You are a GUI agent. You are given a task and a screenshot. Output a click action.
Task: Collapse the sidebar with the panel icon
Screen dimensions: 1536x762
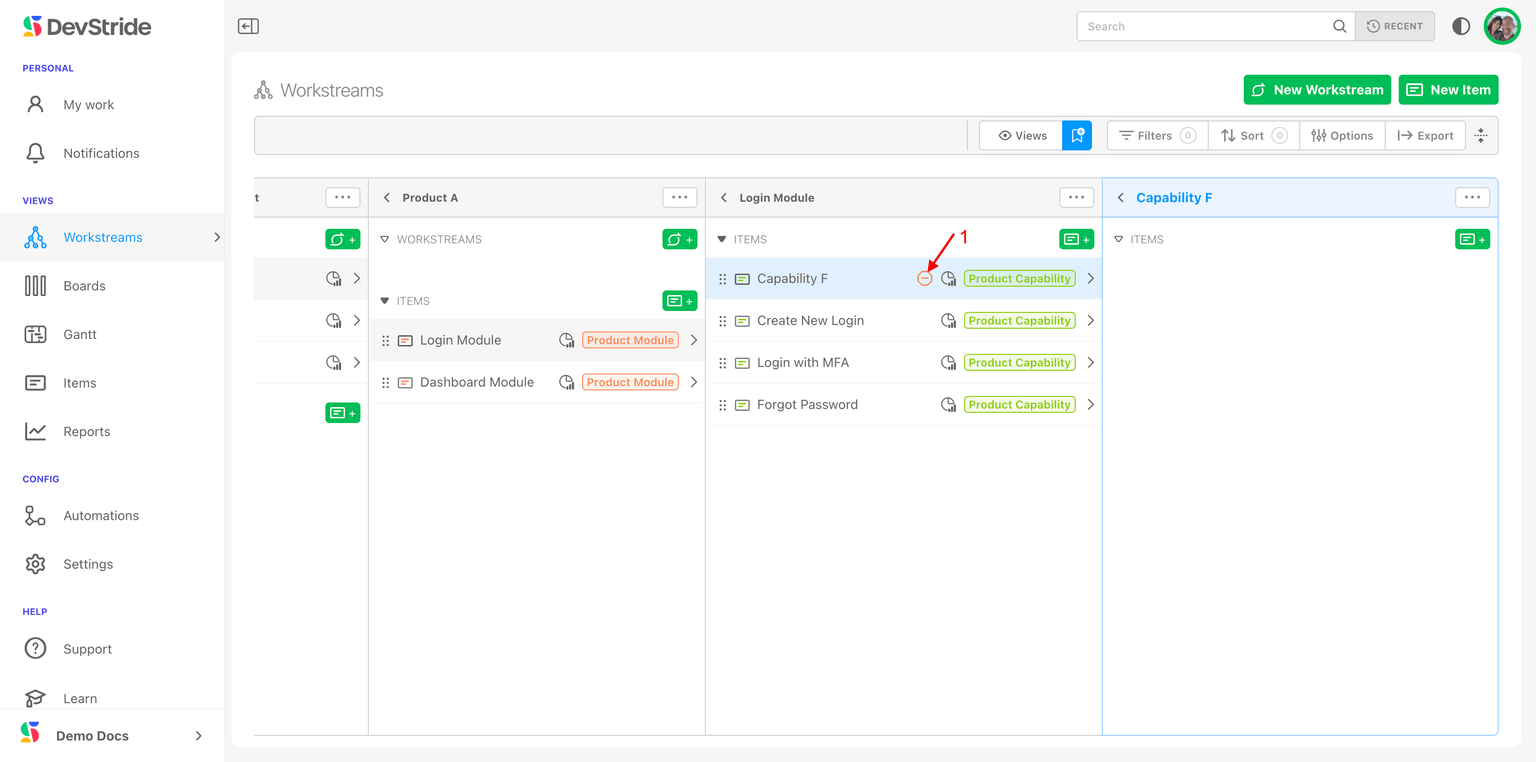coord(248,27)
